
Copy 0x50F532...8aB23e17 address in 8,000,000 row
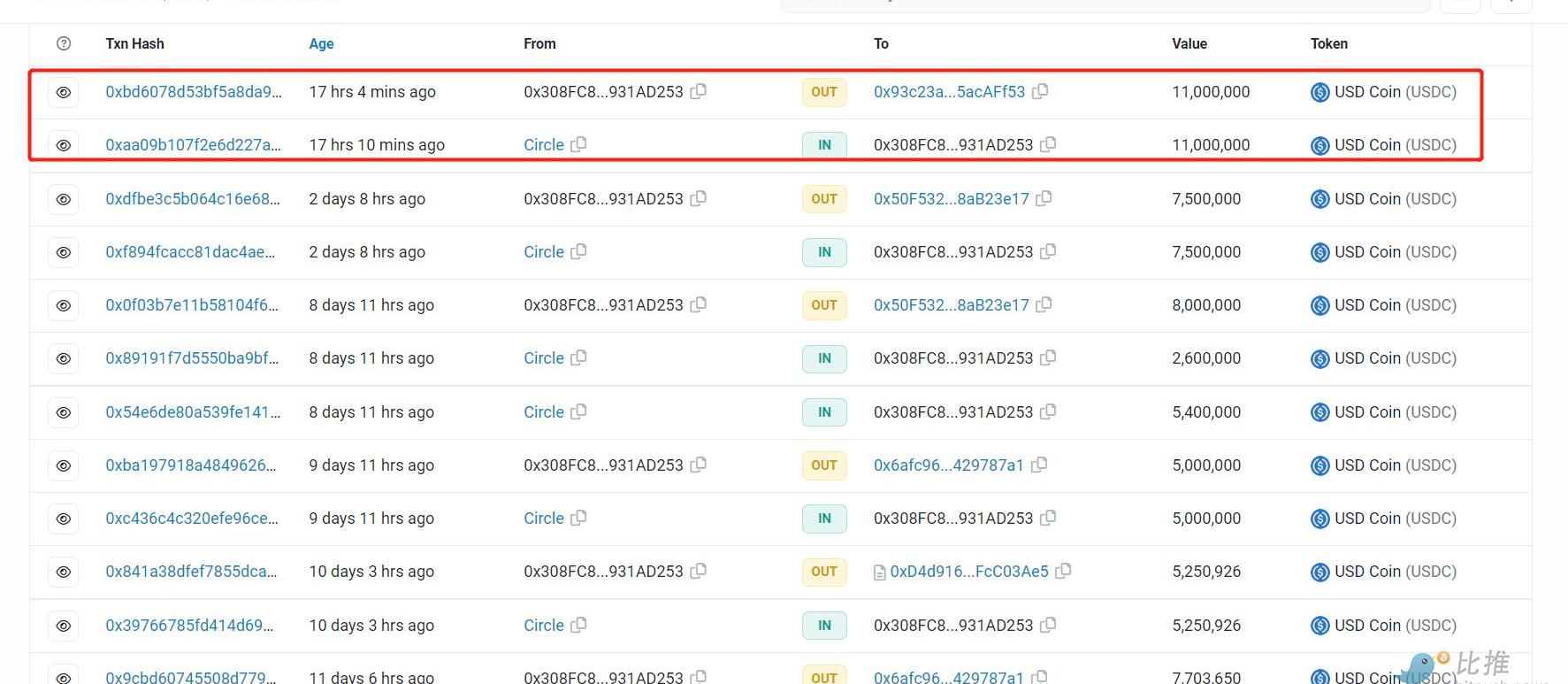(x=1044, y=304)
